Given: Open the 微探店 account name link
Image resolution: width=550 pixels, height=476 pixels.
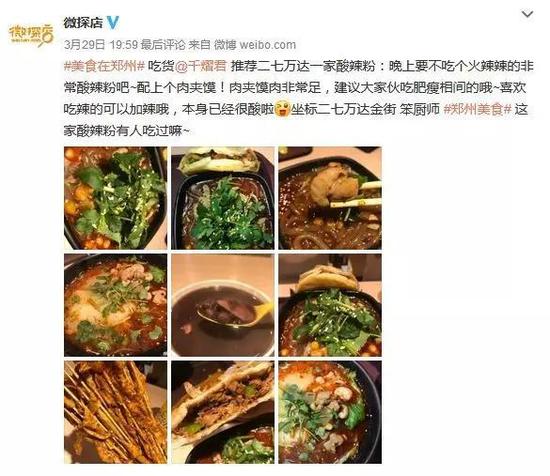Looking at the screenshot, I should [x=83, y=23].
